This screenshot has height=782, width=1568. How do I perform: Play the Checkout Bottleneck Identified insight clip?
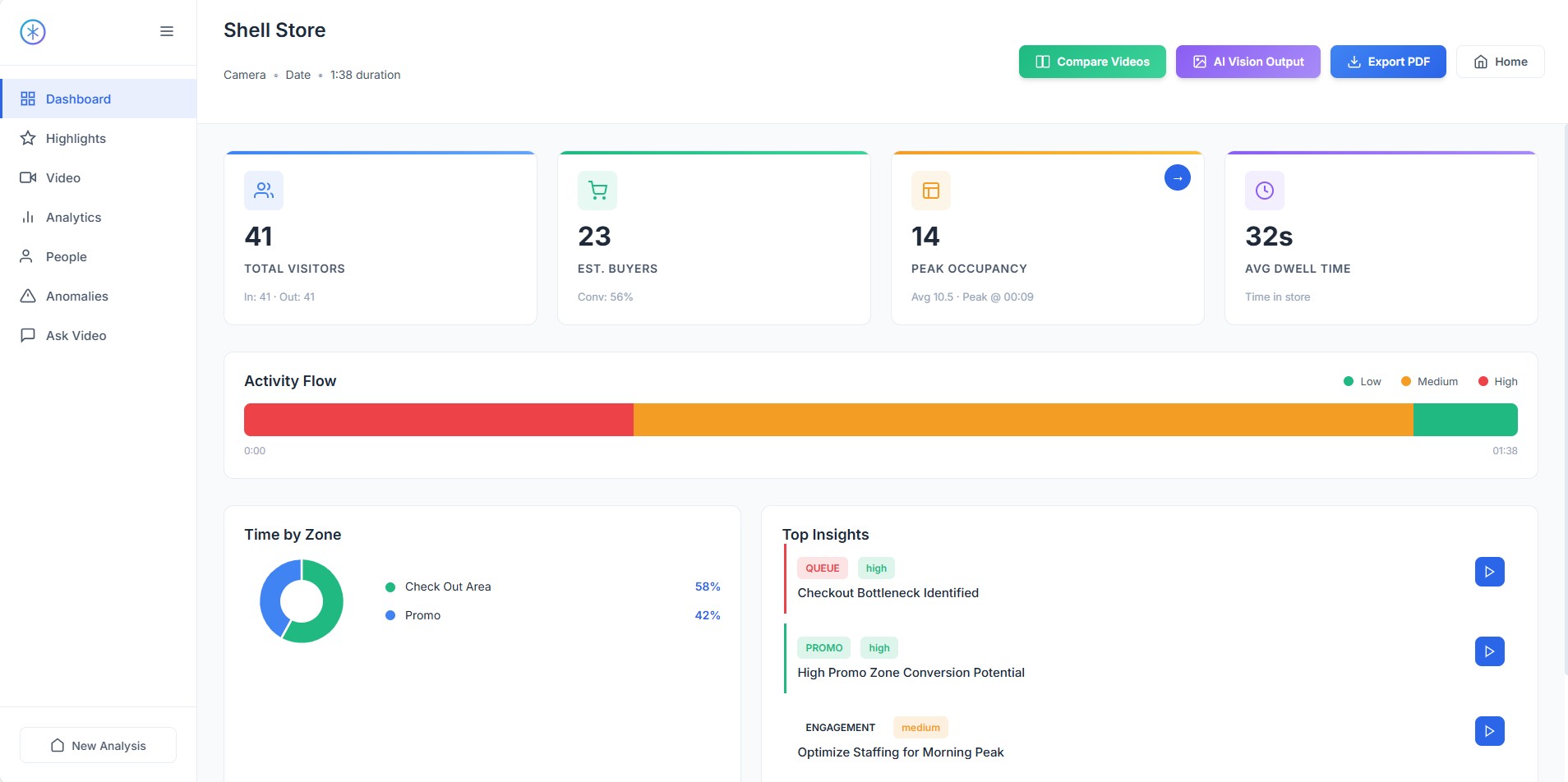pyautogui.click(x=1489, y=572)
